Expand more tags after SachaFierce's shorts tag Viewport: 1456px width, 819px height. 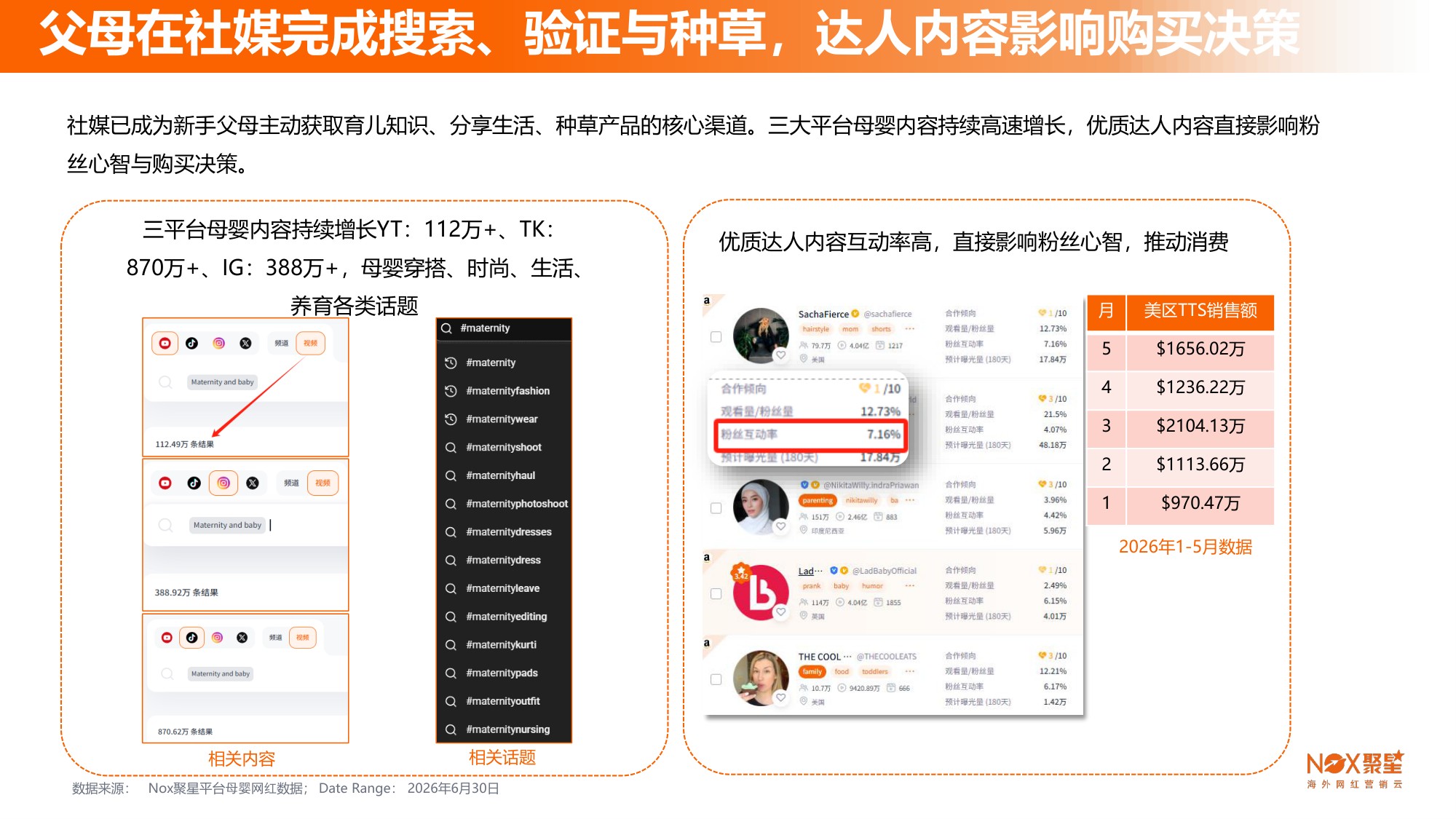point(910,329)
